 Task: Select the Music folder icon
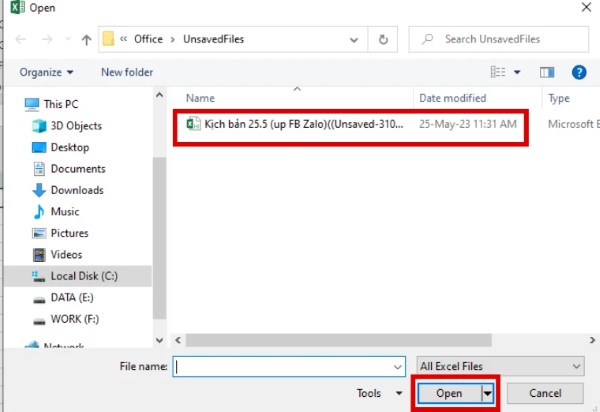(x=39, y=212)
